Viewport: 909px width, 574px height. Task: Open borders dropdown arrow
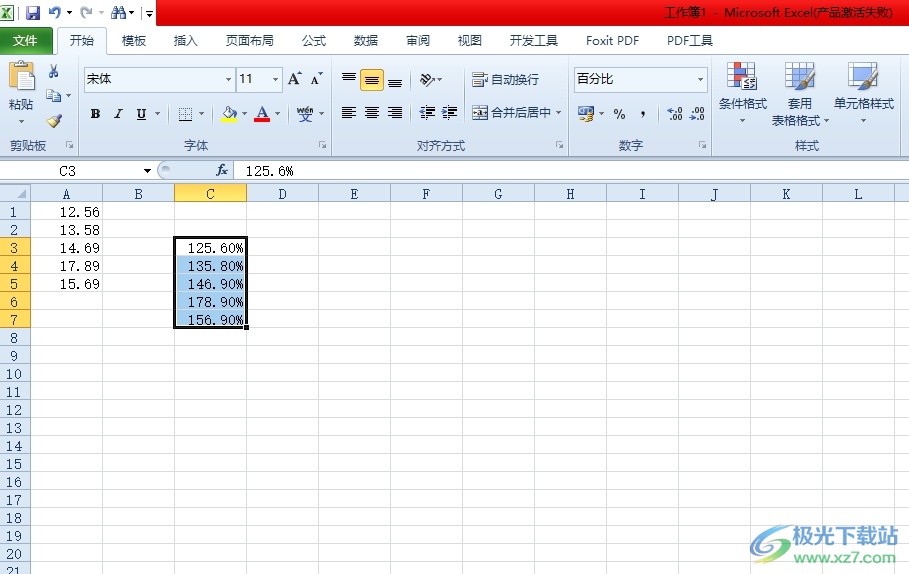pyautogui.click(x=201, y=114)
